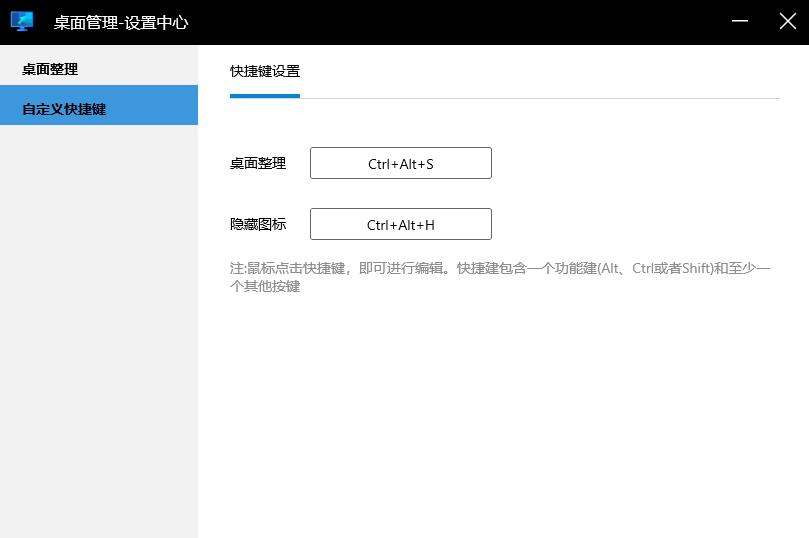Close the settings center window

(787, 21)
